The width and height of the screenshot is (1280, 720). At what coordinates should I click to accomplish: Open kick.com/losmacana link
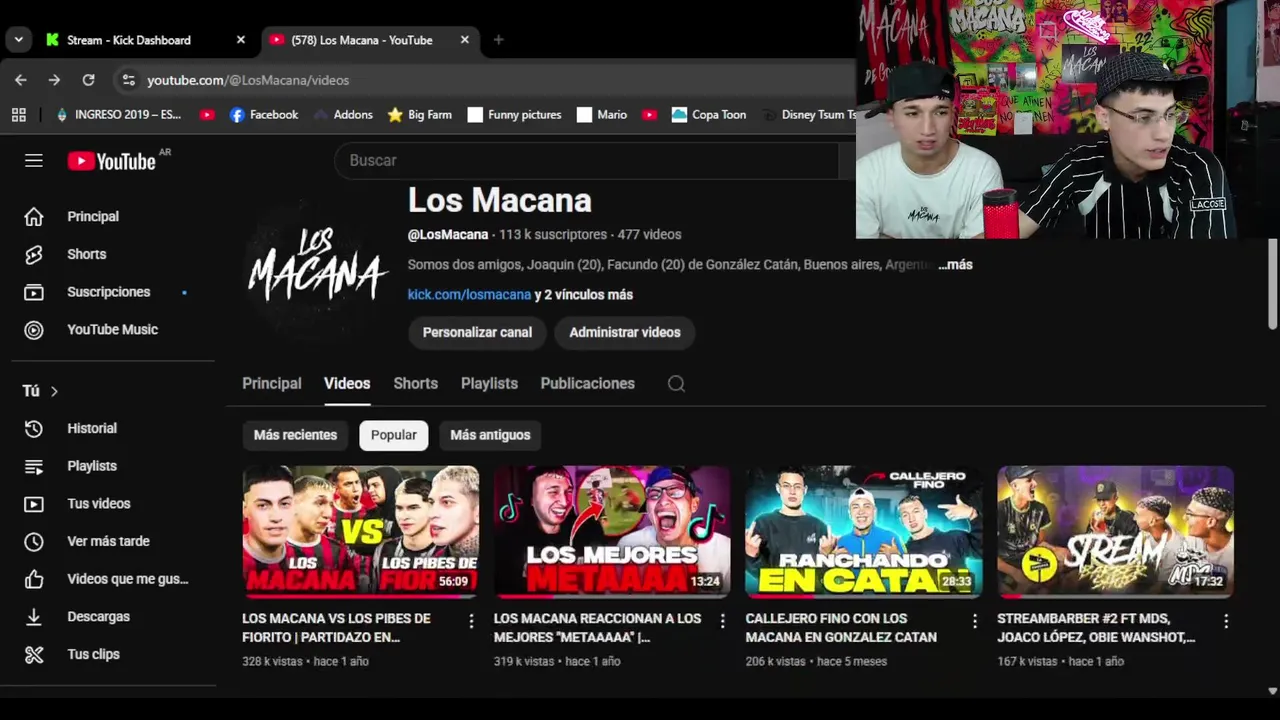coord(469,295)
